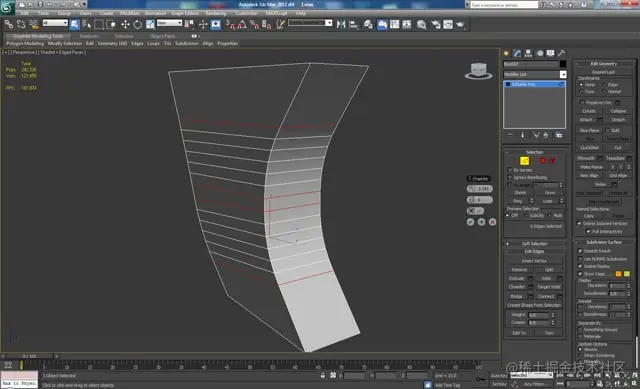Open the selection filter dropdown in toolbar

click(55, 23)
